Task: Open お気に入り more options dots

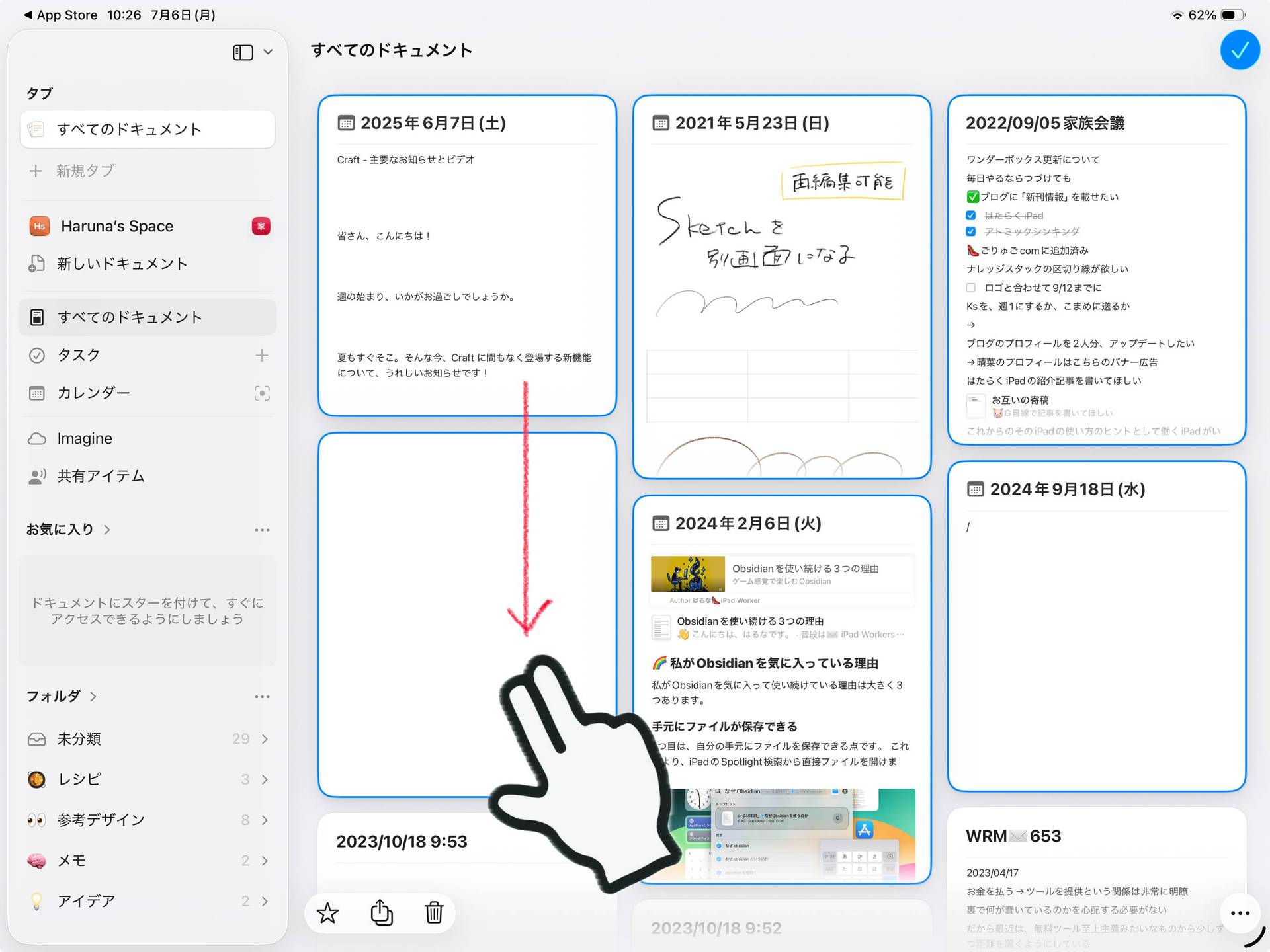Action: point(262,530)
